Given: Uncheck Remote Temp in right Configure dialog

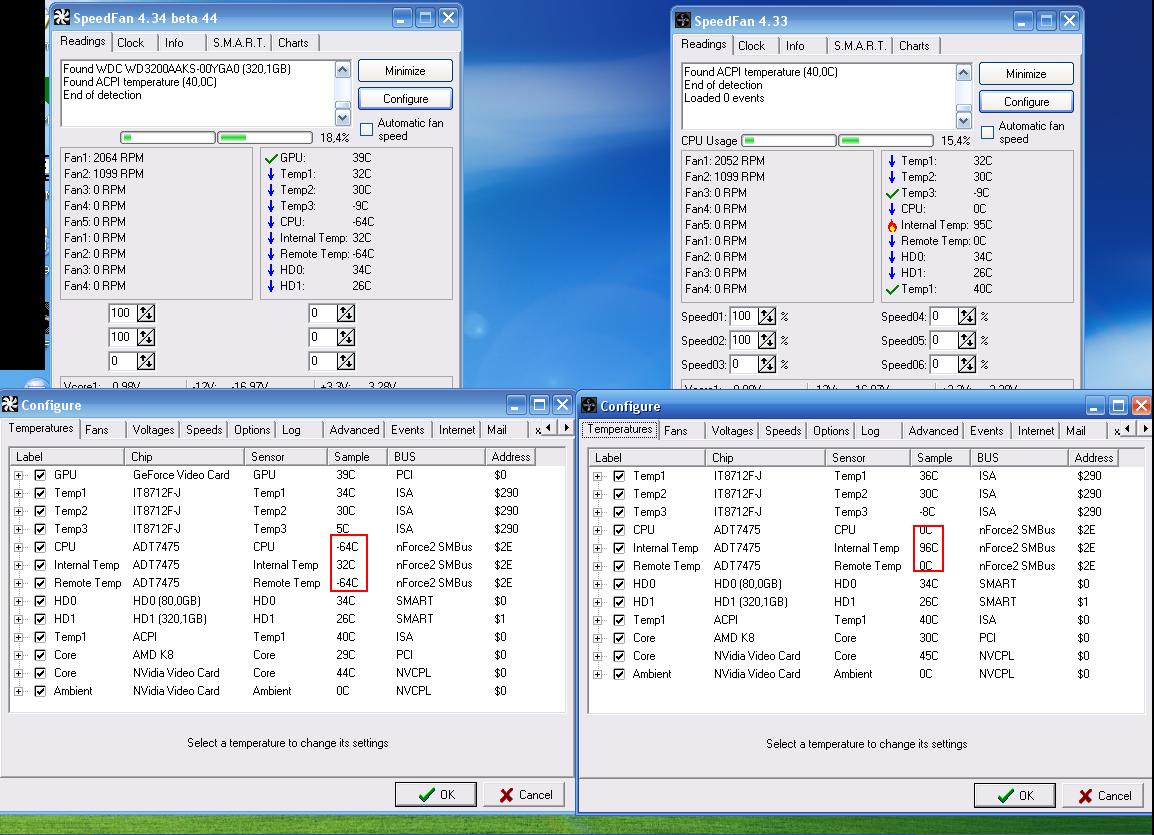Looking at the screenshot, I should coord(619,566).
